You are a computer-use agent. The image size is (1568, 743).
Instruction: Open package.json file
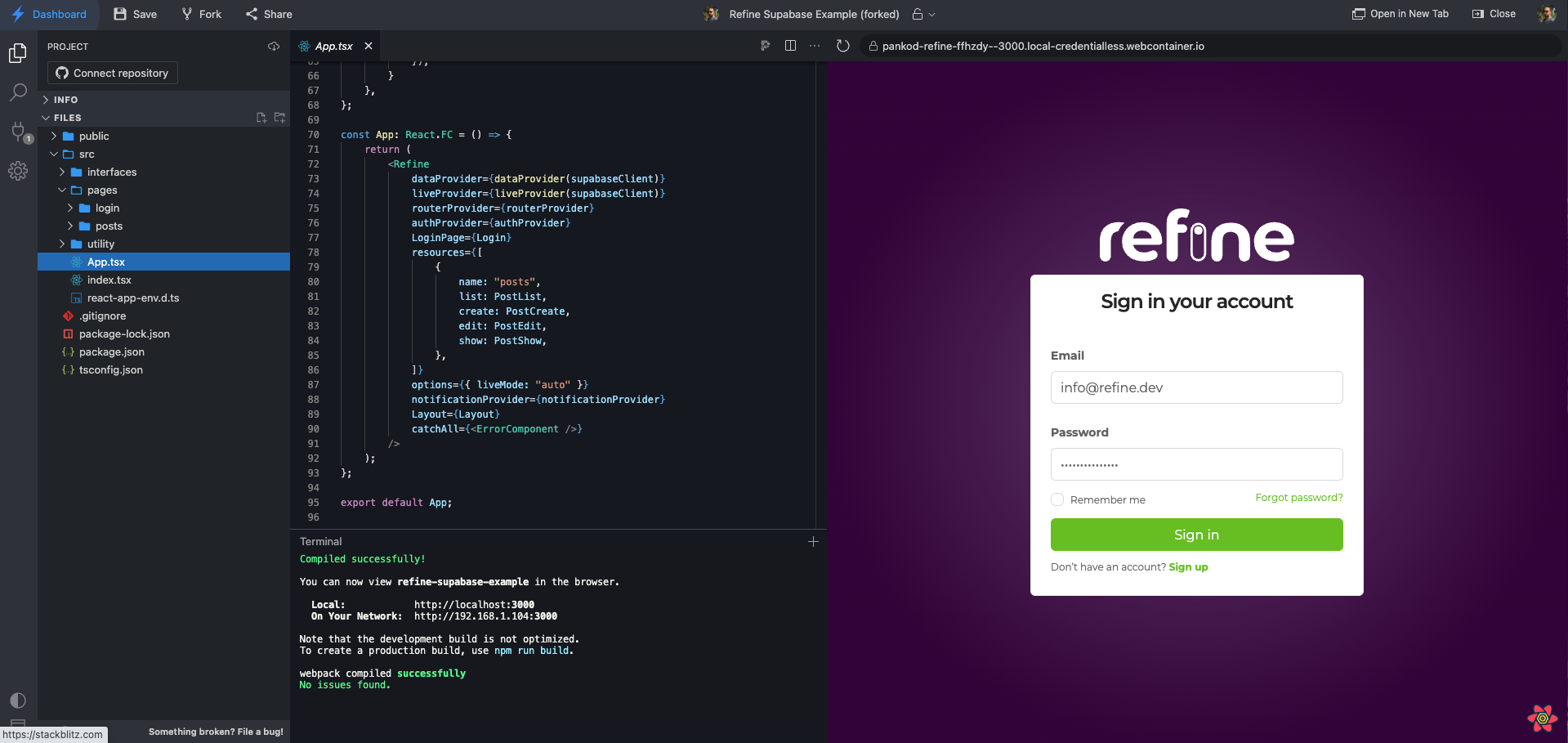coord(163,352)
